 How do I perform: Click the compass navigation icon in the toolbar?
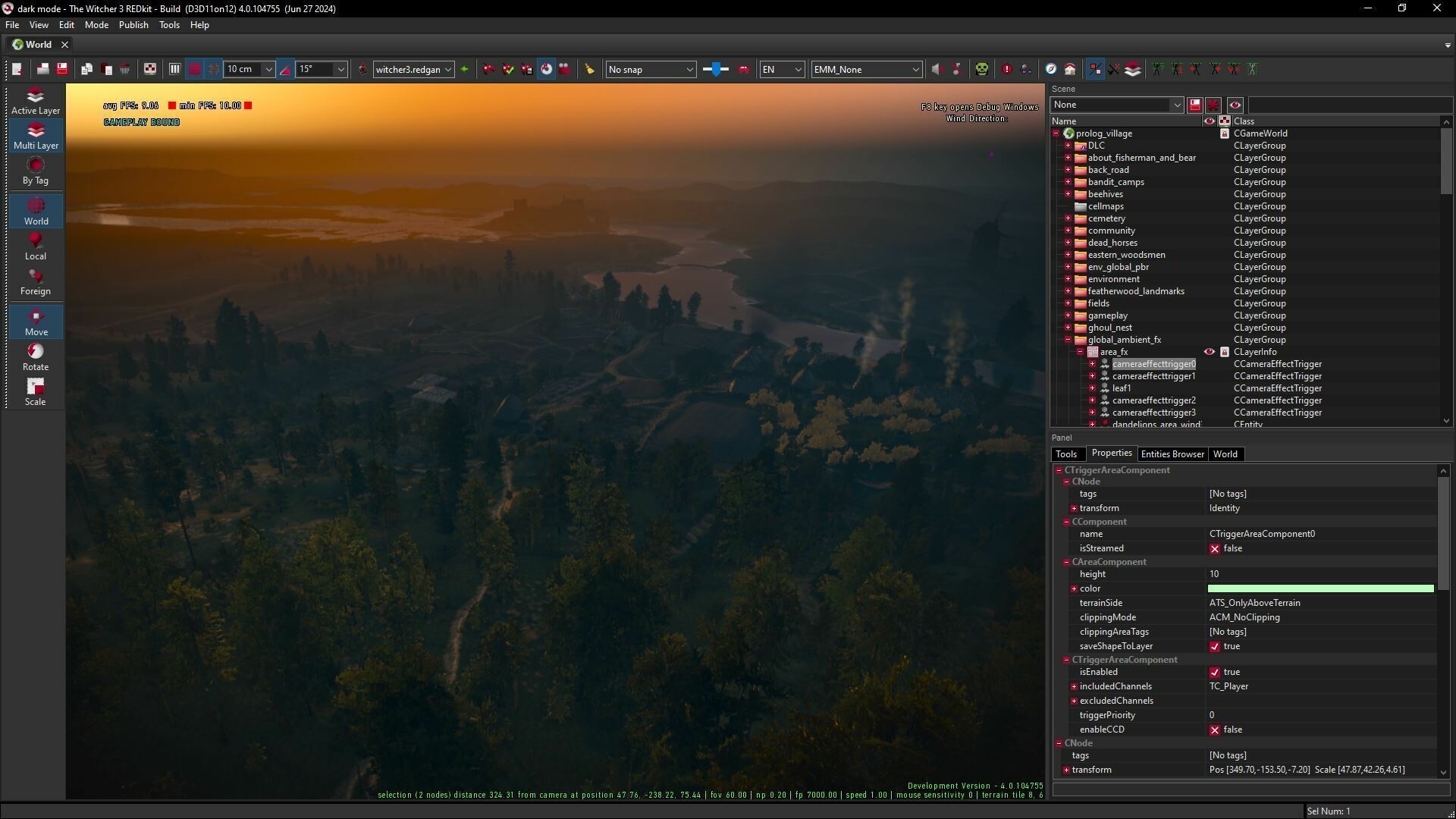(1050, 69)
